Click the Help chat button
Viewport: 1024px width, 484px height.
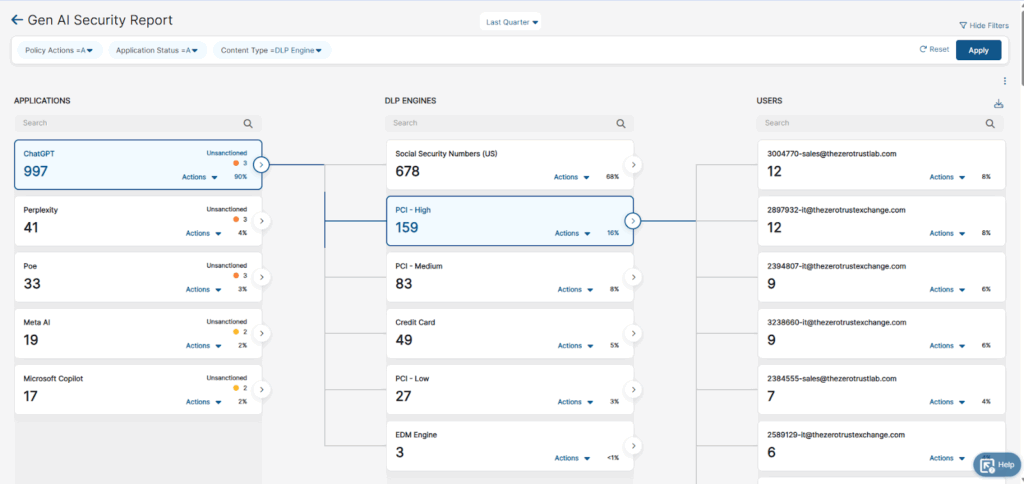tap(997, 464)
